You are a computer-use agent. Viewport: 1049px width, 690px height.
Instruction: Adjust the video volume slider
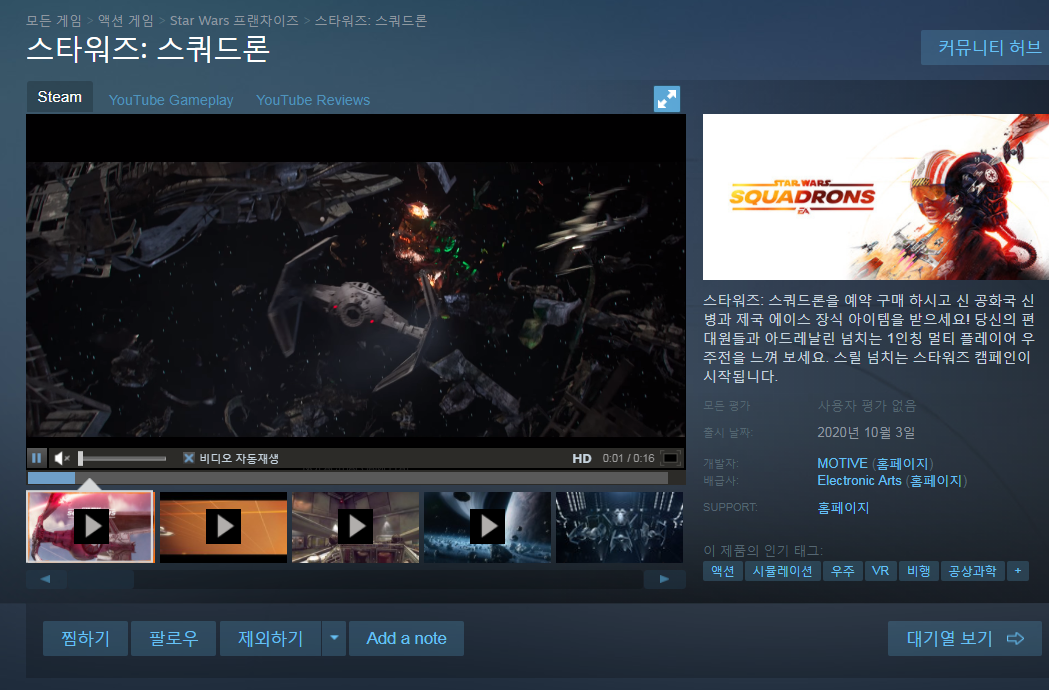pyautogui.click(x=122, y=458)
